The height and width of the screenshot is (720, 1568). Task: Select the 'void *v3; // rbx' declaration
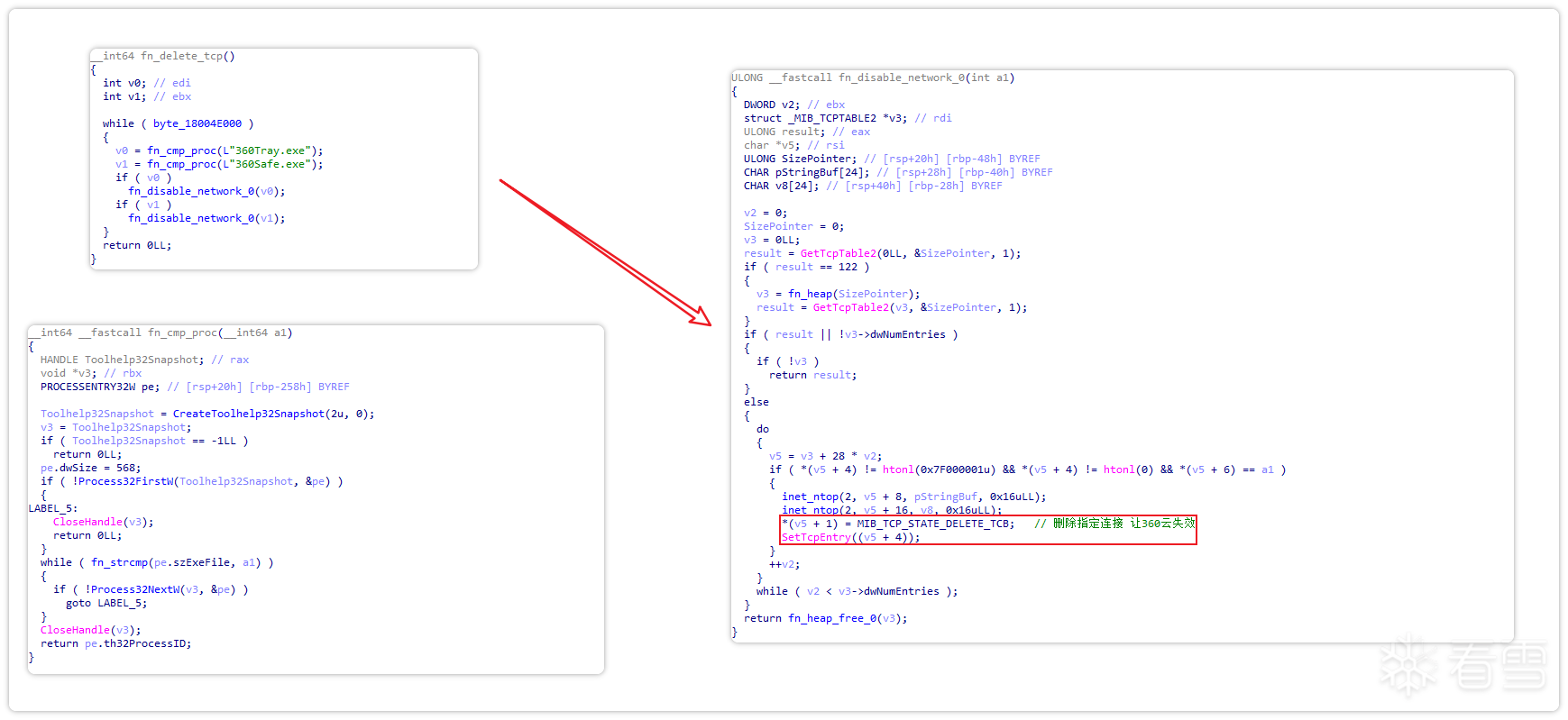click(x=90, y=373)
